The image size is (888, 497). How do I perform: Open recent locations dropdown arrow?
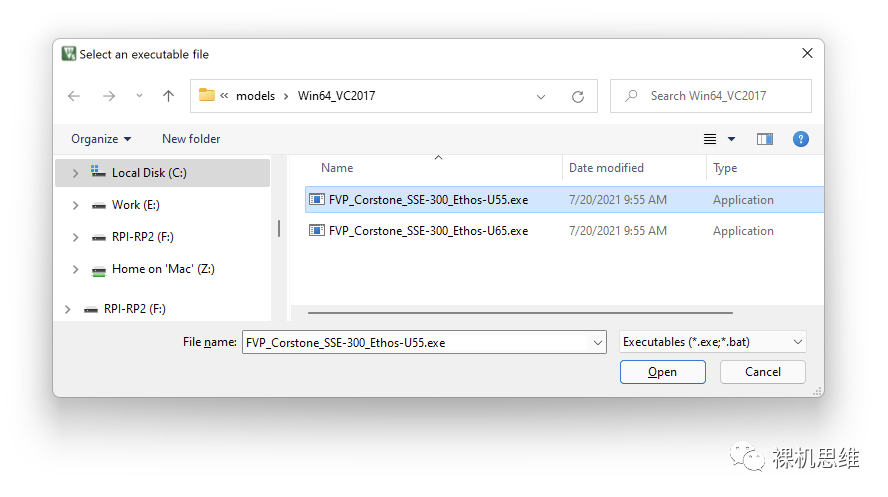coord(139,96)
